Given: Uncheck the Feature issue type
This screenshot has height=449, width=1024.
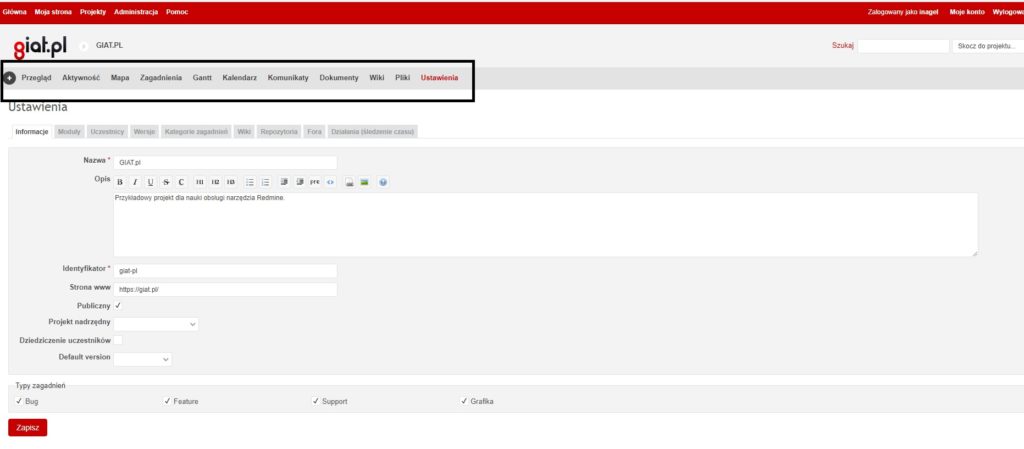Looking at the screenshot, I should point(168,401).
